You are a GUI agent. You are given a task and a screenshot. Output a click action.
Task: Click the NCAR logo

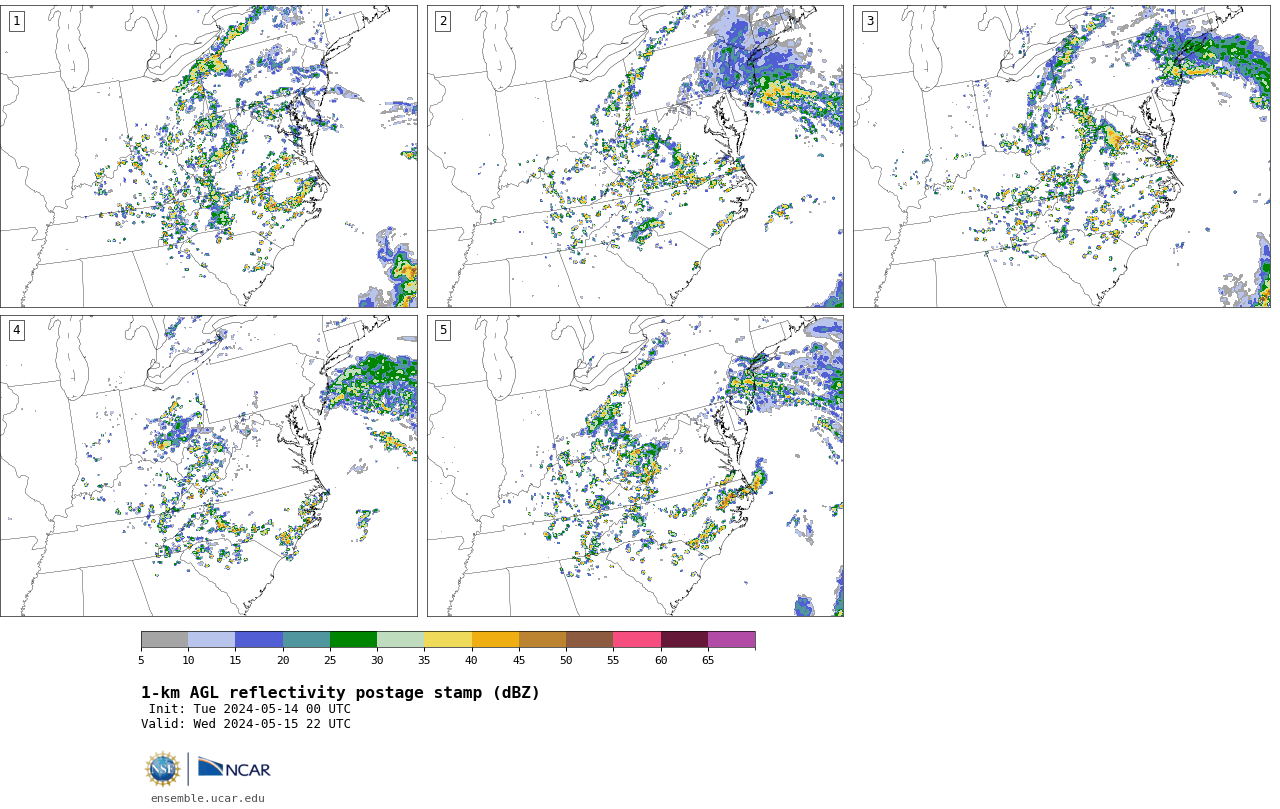coord(234,768)
